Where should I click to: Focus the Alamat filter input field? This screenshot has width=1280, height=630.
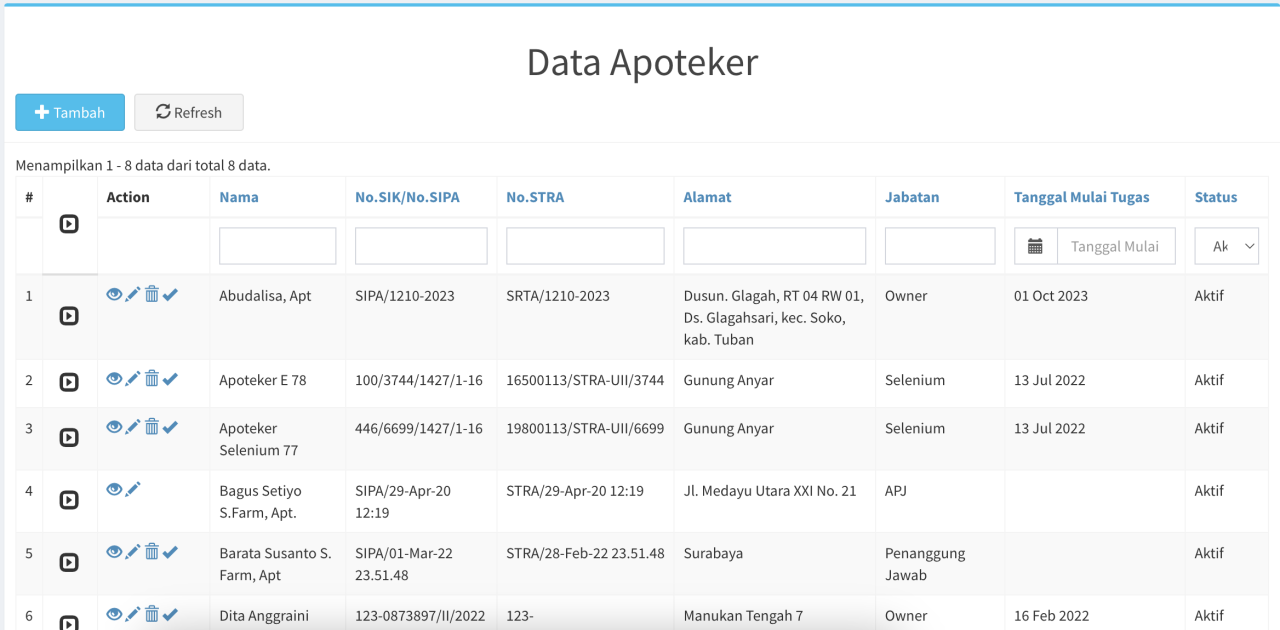774,246
